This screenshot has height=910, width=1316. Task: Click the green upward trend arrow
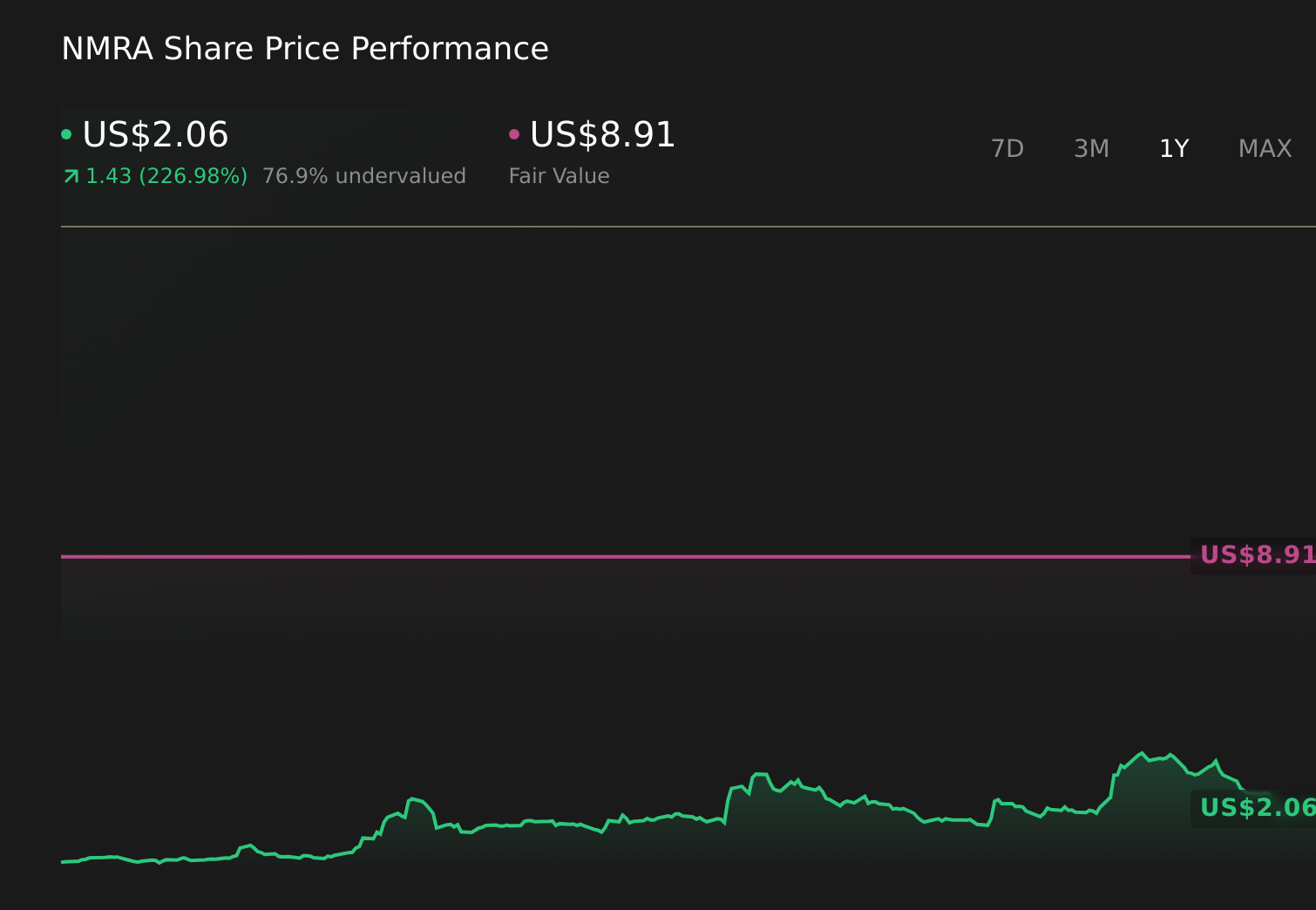coord(70,175)
